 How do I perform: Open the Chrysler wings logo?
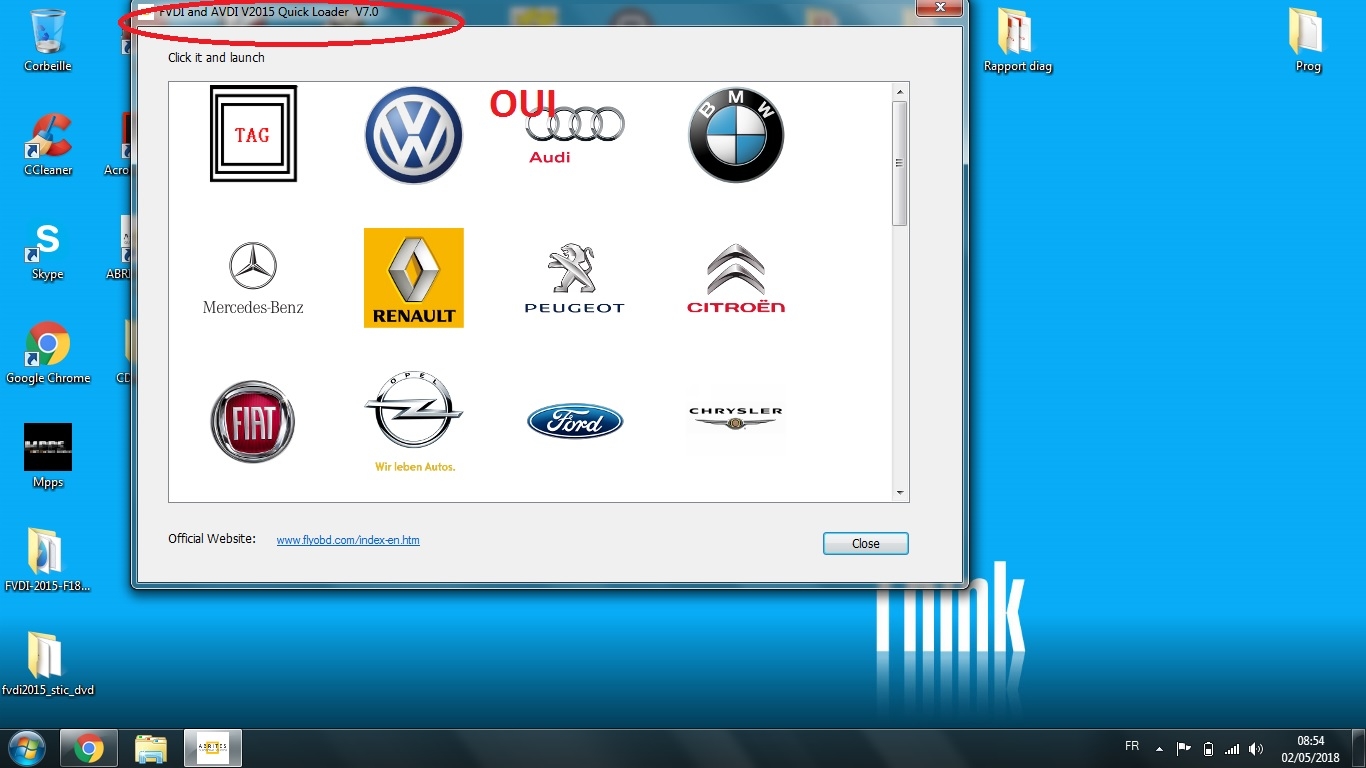tap(736, 419)
